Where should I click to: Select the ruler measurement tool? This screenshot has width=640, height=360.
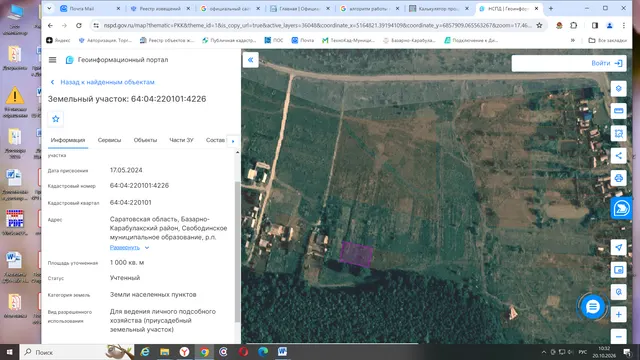tap(618, 111)
